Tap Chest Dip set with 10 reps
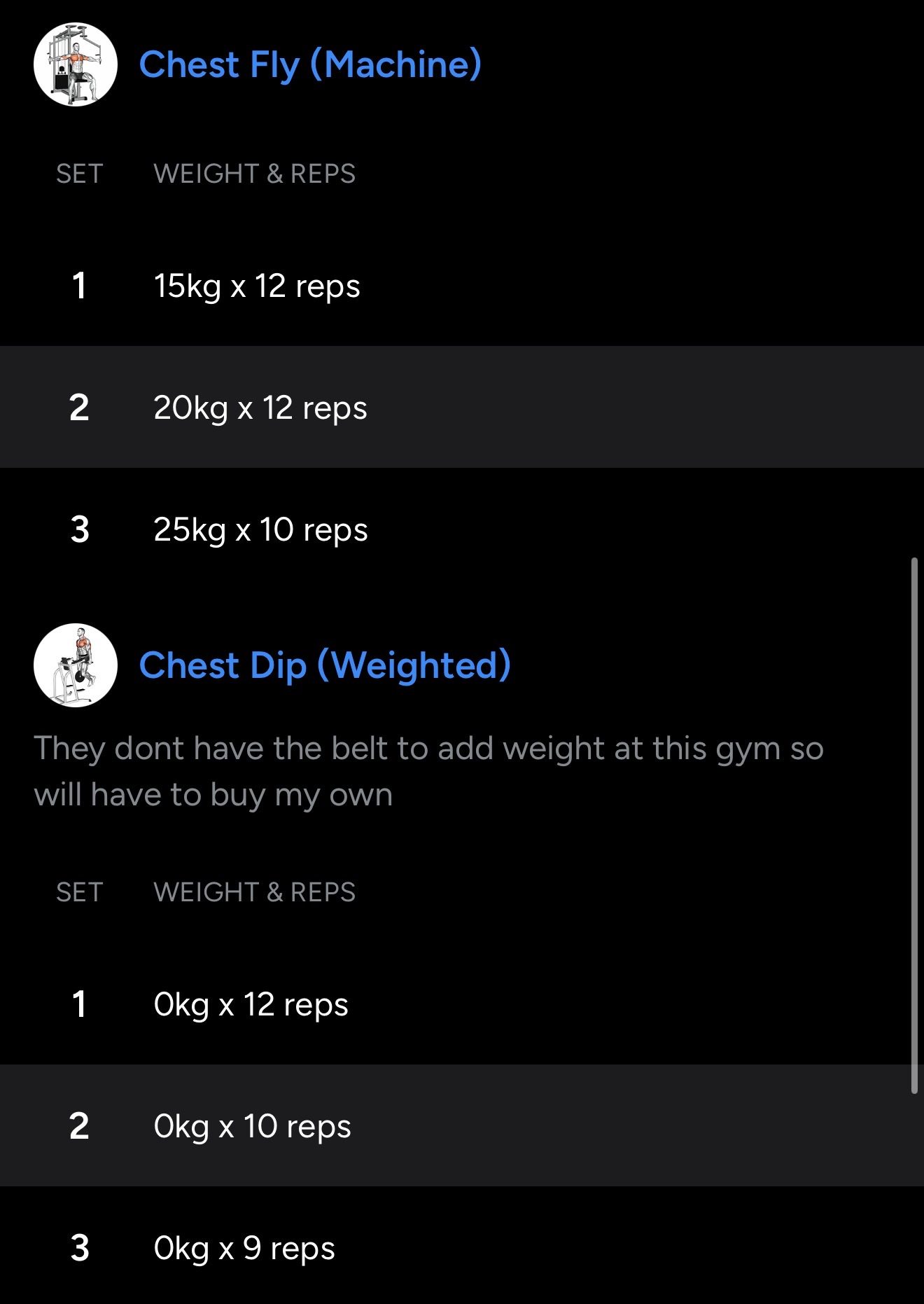This screenshot has height=1304, width=924. [x=252, y=1126]
